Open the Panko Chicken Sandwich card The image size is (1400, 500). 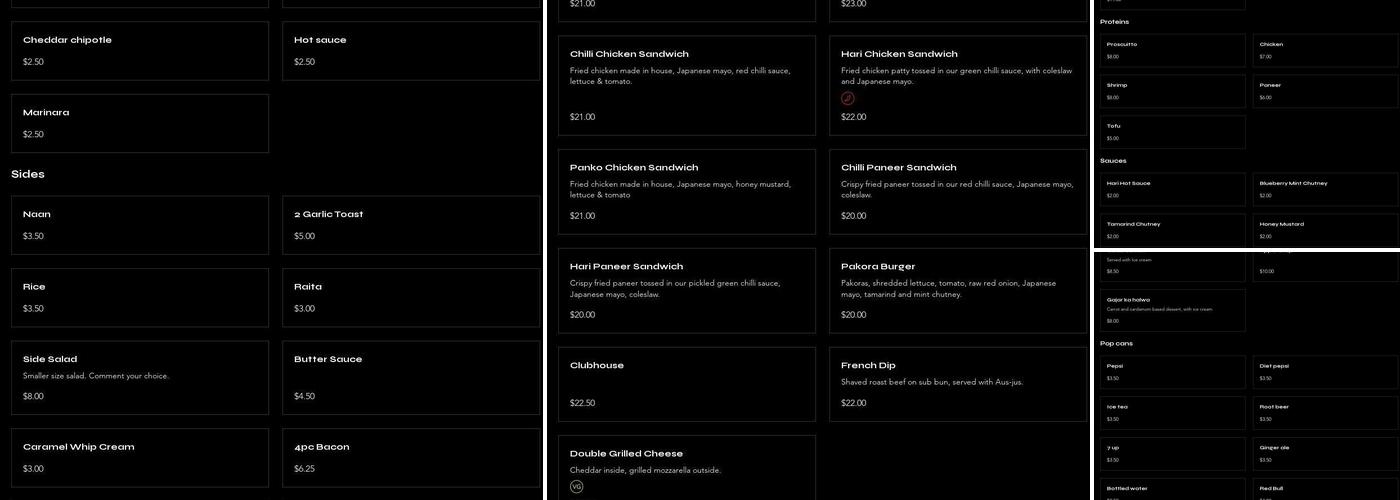686,191
